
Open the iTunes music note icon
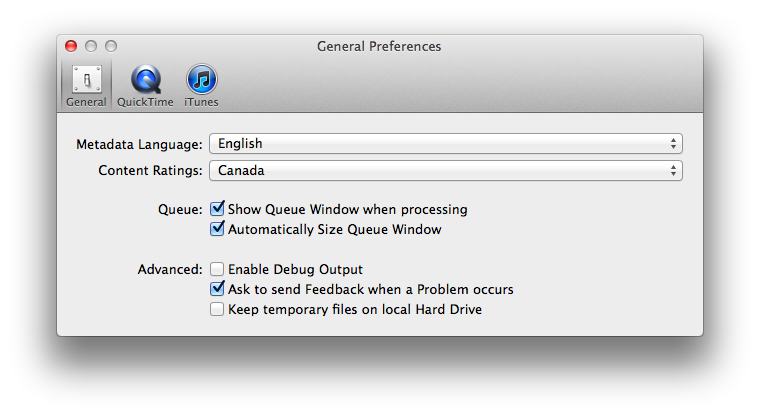click(202, 79)
